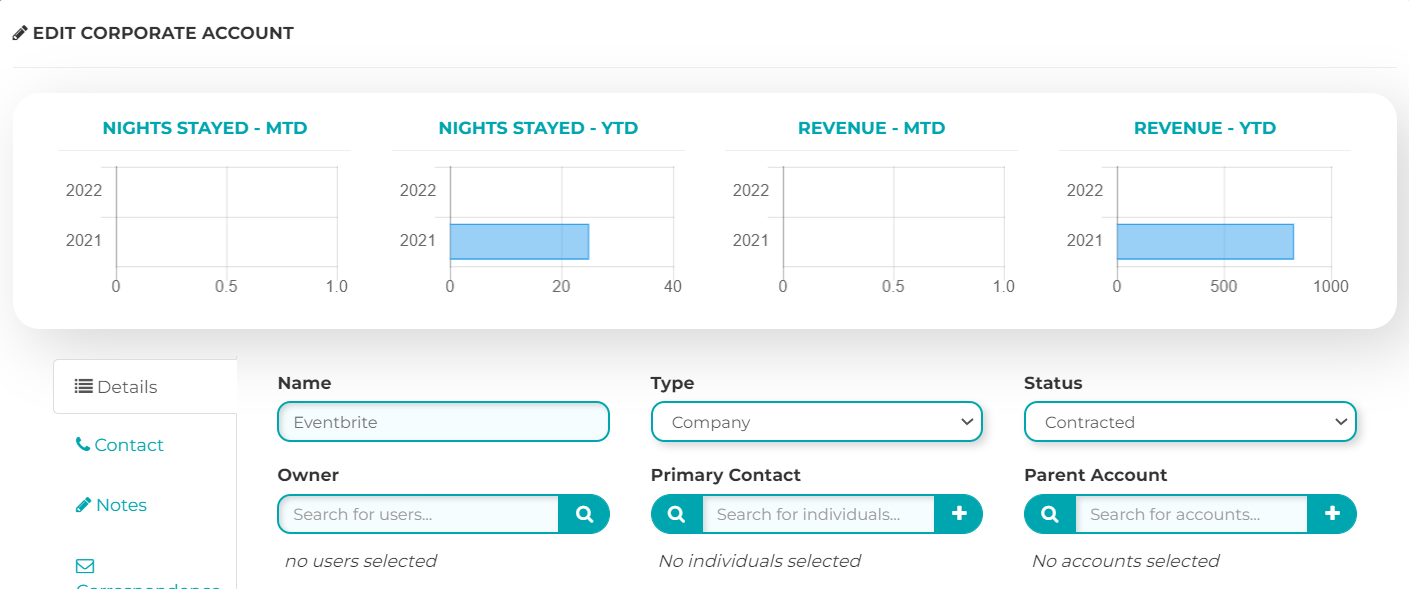The height and width of the screenshot is (589, 1409).
Task: Click the Search for individuals input
Action: (818, 514)
